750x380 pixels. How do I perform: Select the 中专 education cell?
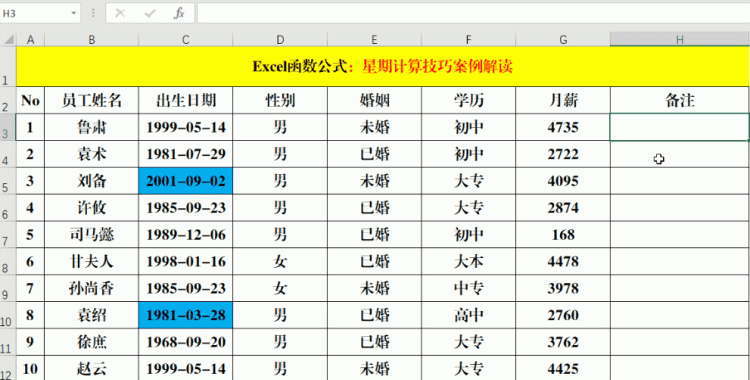click(x=468, y=288)
